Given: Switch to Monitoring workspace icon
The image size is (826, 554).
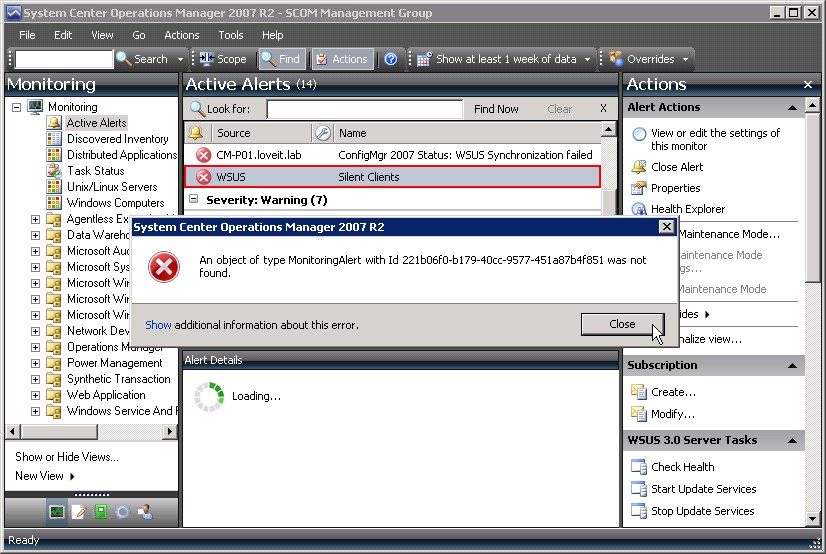Looking at the screenshot, I should pyautogui.click(x=56, y=512).
